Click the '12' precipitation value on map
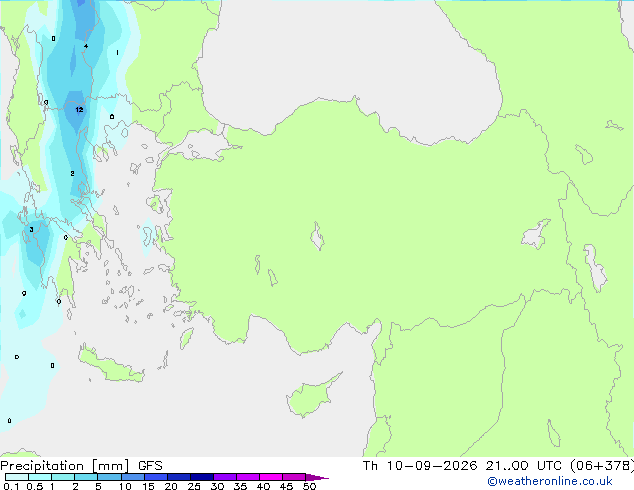The width and height of the screenshot is (634, 490). click(x=79, y=110)
